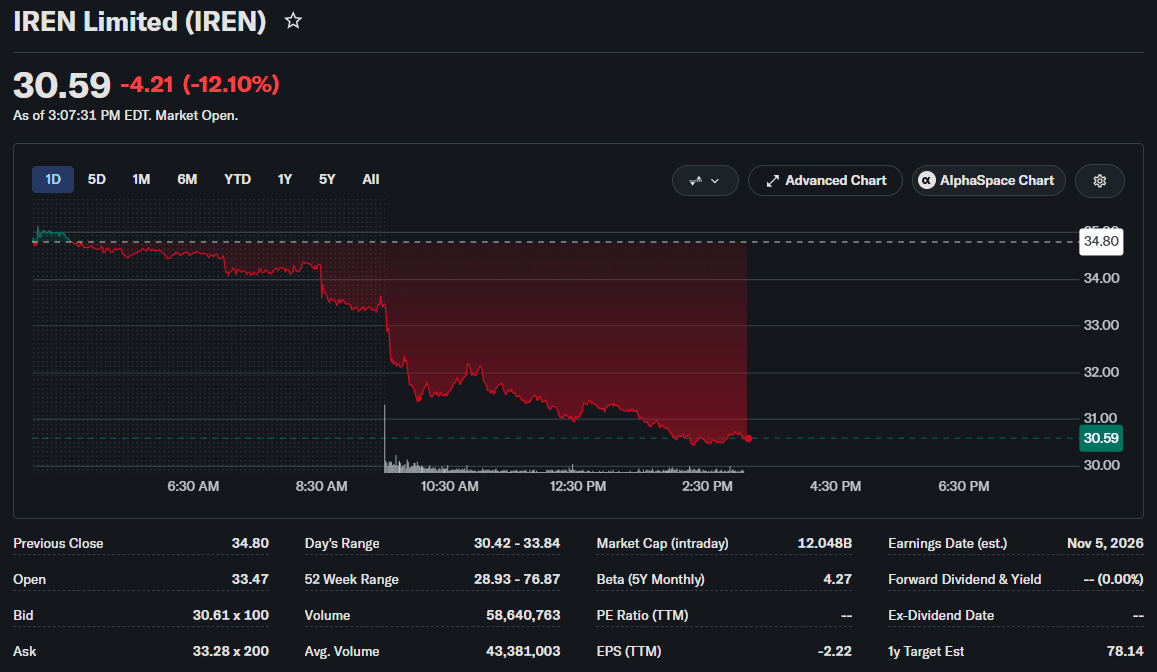
Task: Click Forward Dividend & Yield label
Action: [964, 579]
